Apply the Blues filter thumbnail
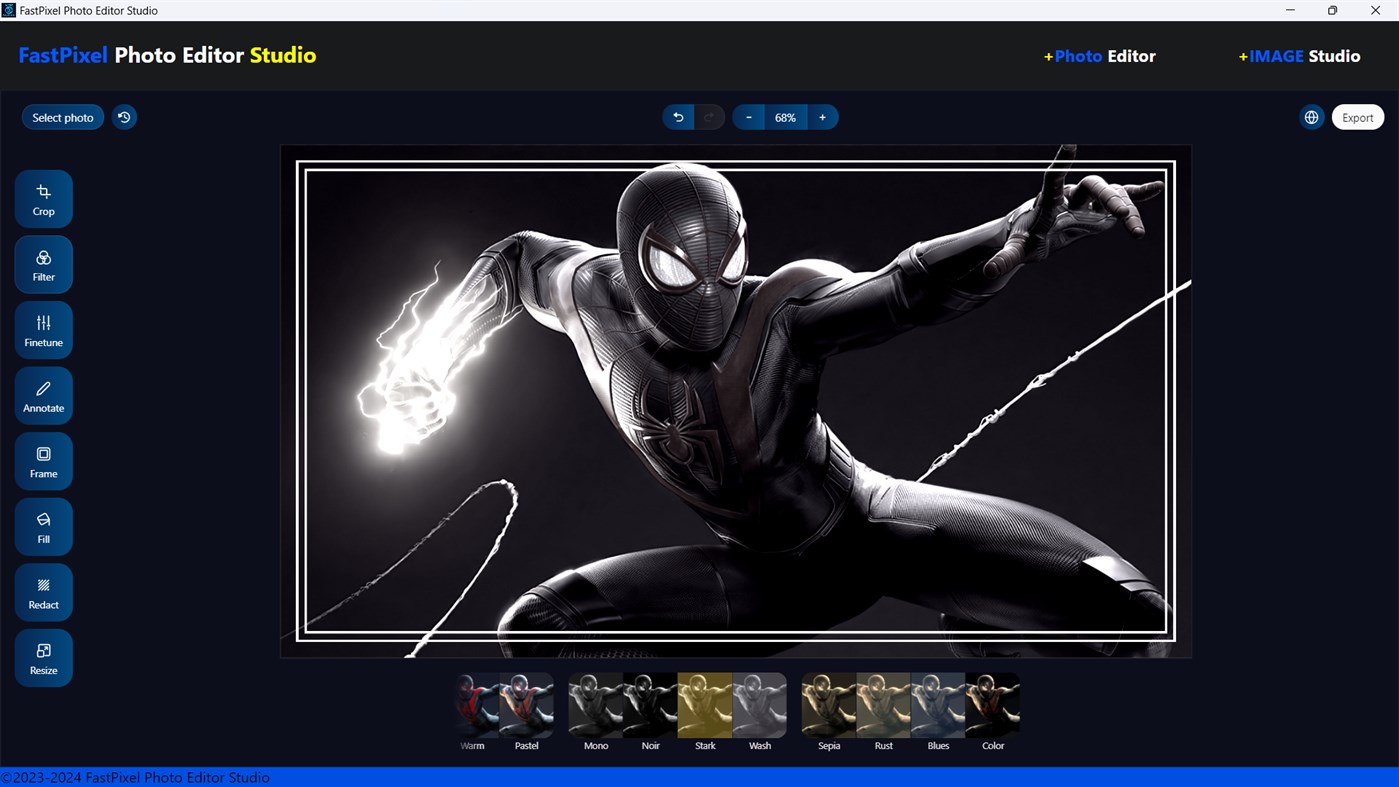Screen dimensions: 1399x787 pyautogui.click(x=938, y=712)
